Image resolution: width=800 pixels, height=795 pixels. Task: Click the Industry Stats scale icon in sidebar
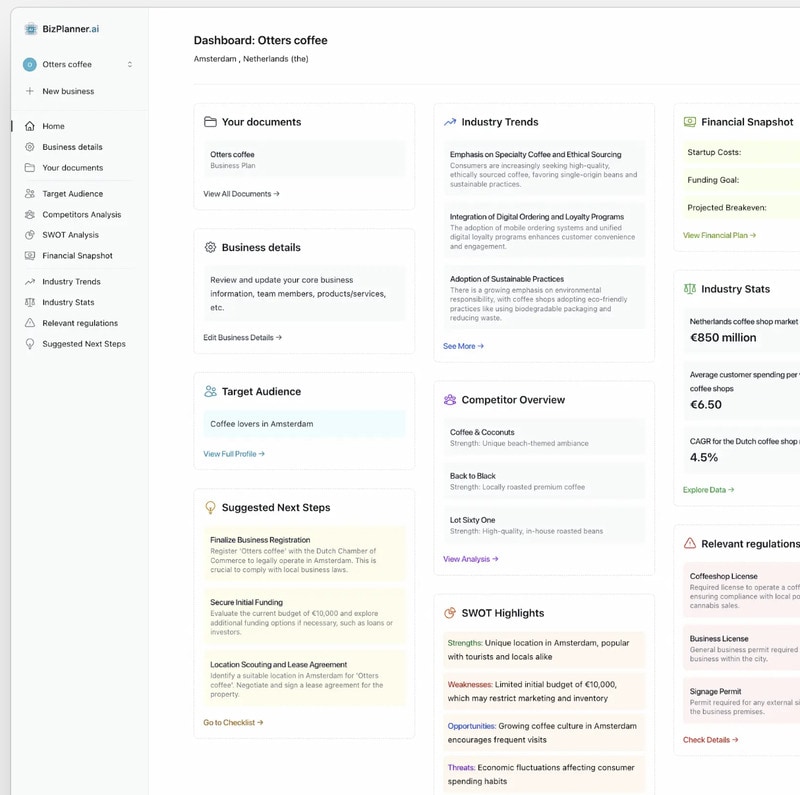pyautogui.click(x=30, y=302)
